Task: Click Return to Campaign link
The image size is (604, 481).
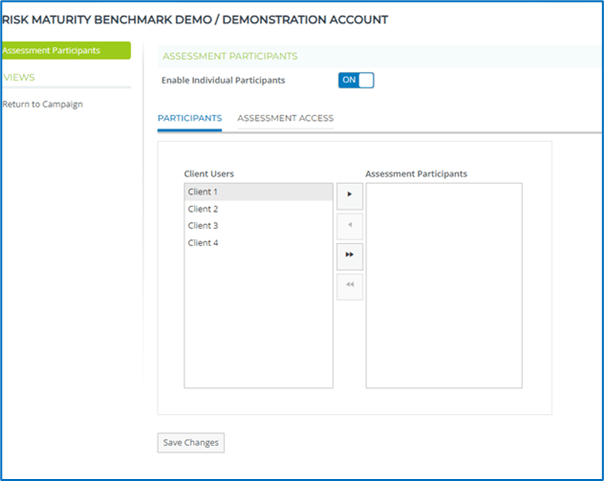Action: (x=42, y=104)
